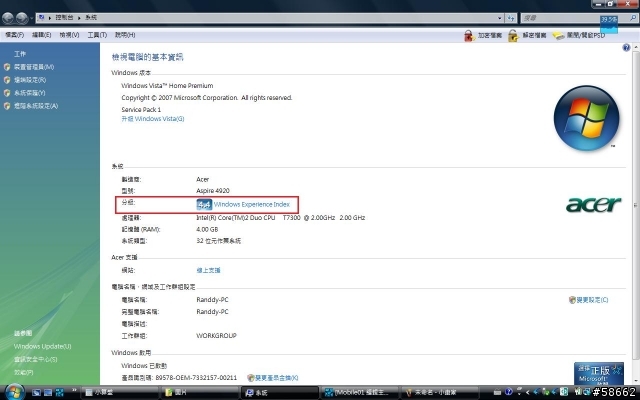Click the 開啟/關閉PSD toolbar icon
640x400 pixels.
click(558, 36)
